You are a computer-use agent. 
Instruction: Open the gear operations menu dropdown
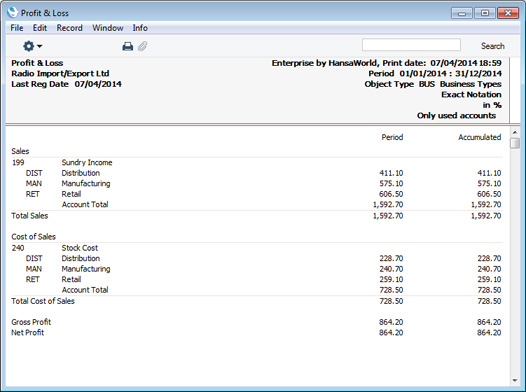[x=32, y=46]
